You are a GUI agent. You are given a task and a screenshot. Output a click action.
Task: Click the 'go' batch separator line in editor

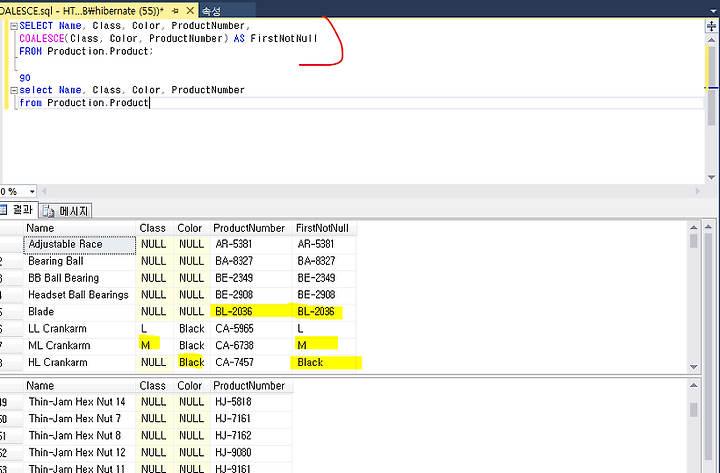25,78
